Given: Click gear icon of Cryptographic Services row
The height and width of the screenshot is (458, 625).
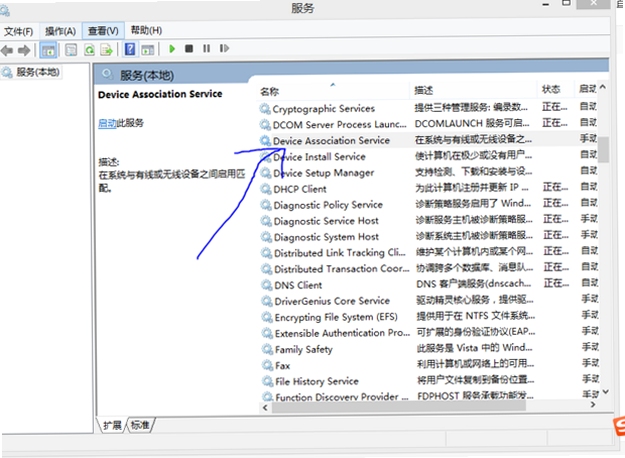Looking at the screenshot, I should (x=265, y=108).
